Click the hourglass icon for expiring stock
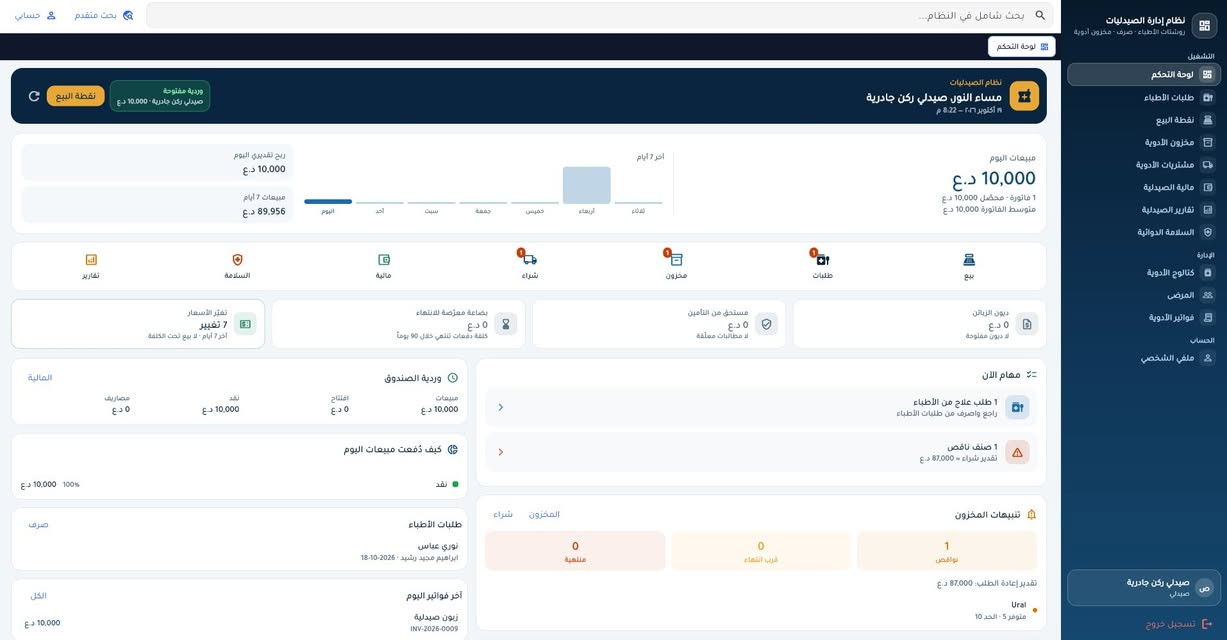This screenshot has height=640, width=1227. point(506,324)
